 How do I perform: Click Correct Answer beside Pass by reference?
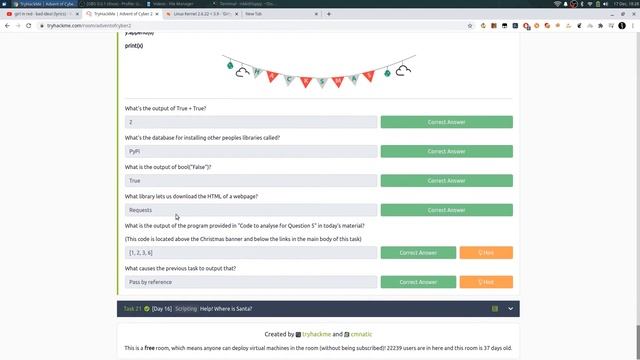(418, 282)
